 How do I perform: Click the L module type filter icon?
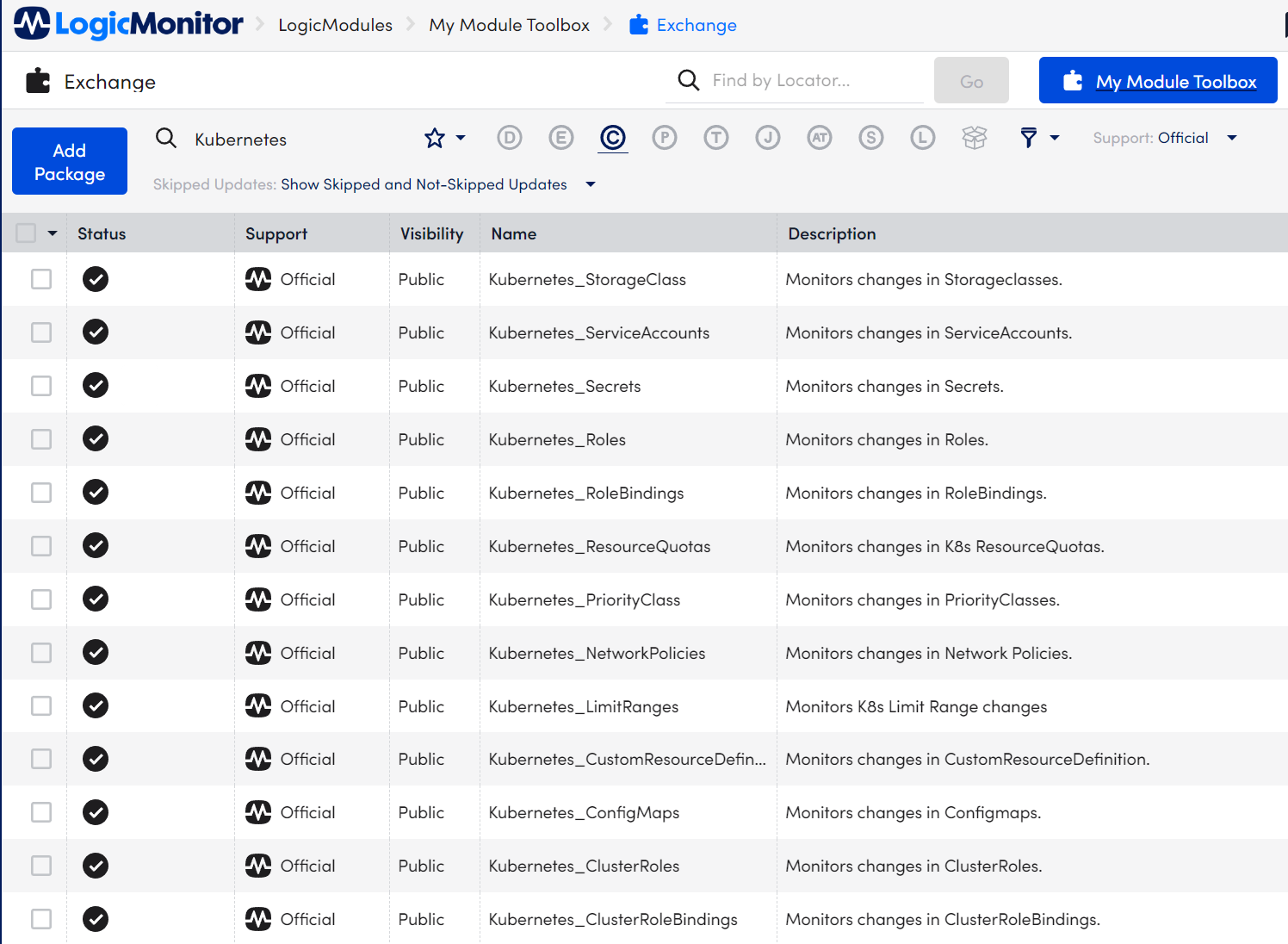923,138
